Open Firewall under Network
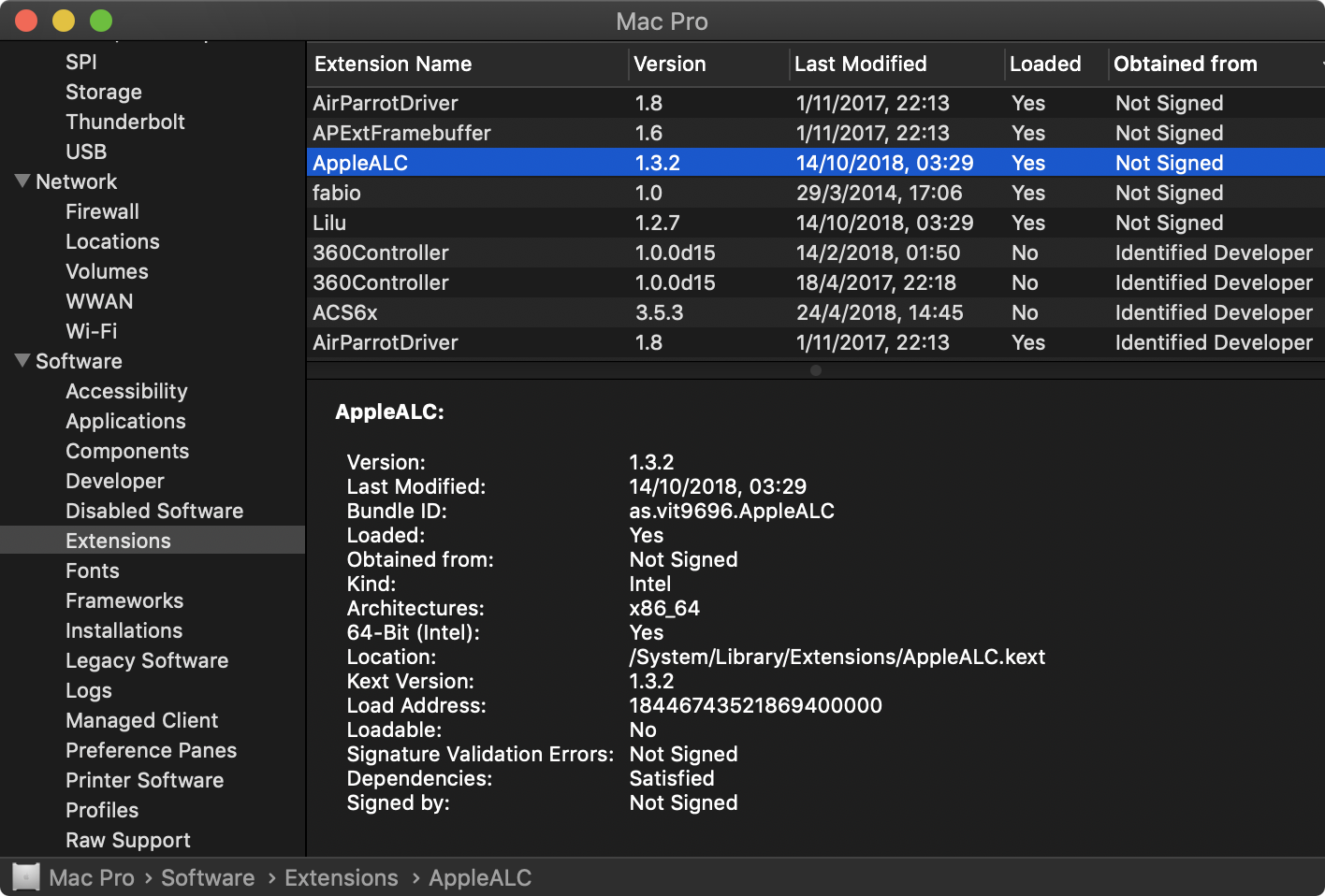1325x896 pixels. [x=102, y=211]
